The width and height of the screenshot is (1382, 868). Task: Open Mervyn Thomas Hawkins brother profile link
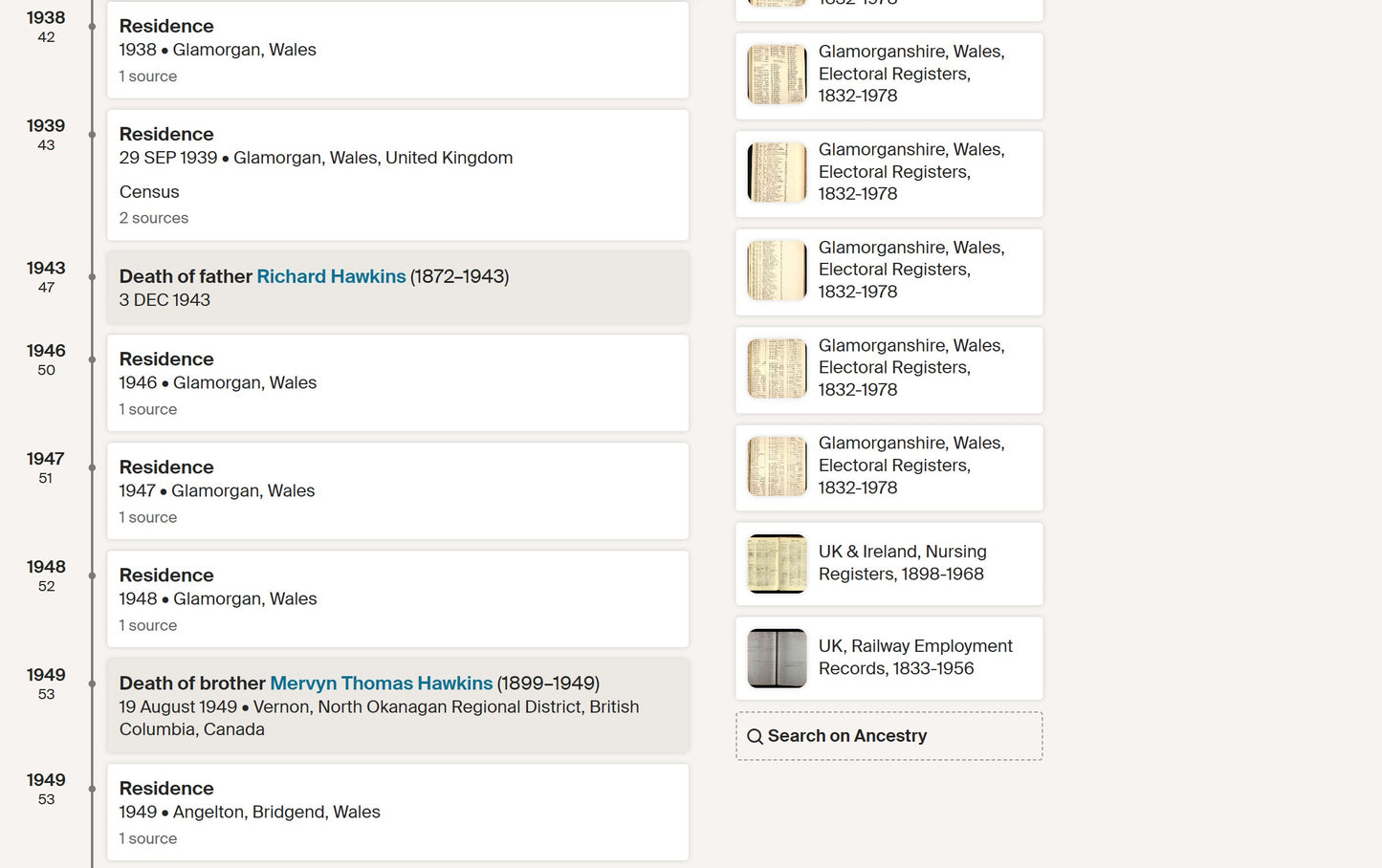pos(381,684)
